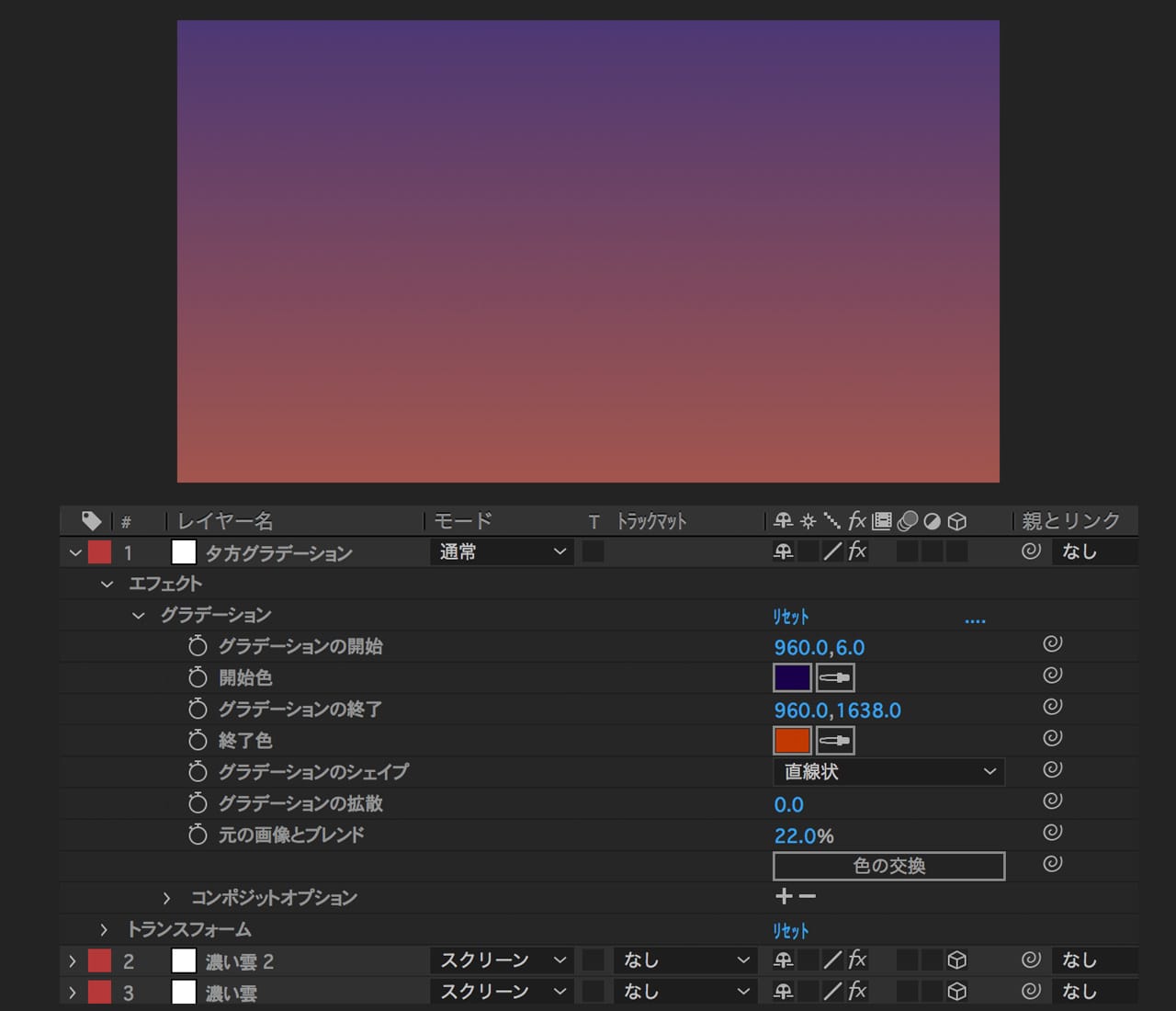Click the pick whip for 夕方グラデーション layer
Viewport: 1176px width, 1011px height.
(x=1031, y=551)
